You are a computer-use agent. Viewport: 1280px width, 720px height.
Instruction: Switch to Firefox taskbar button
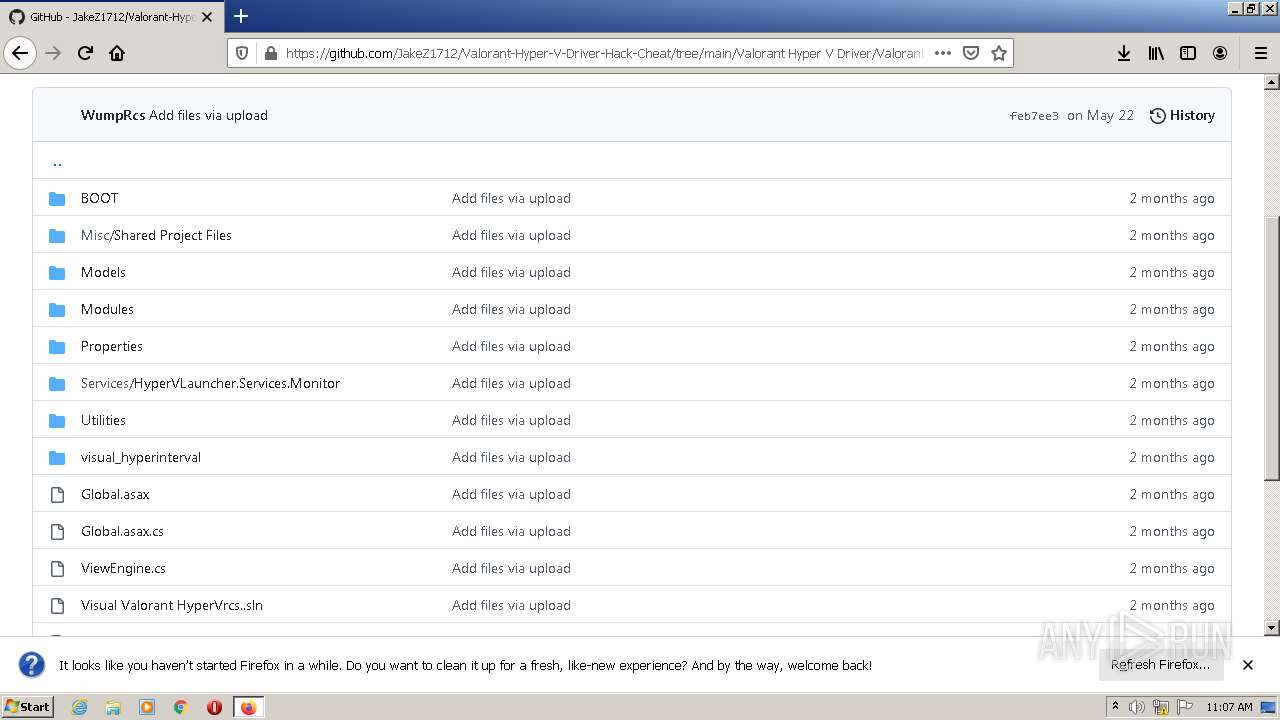point(248,707)
